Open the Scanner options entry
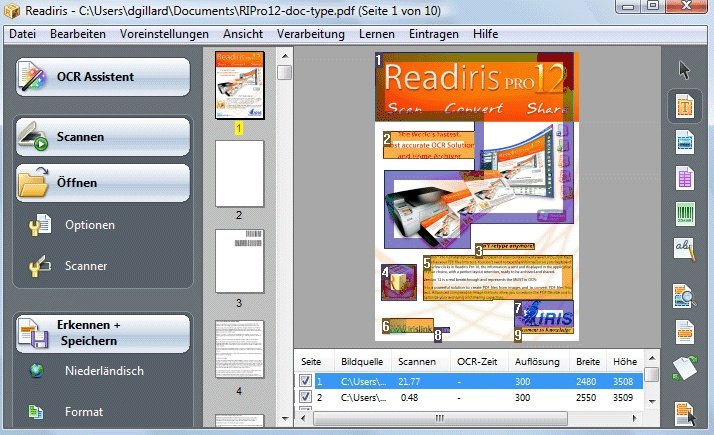Viewport: 714px width, 435px height. click(x=86, y=266)
